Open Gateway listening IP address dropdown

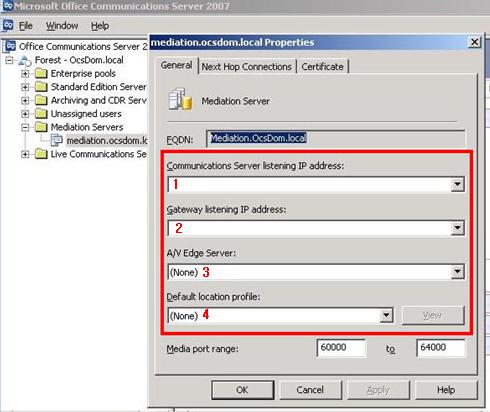coord(457,228)
